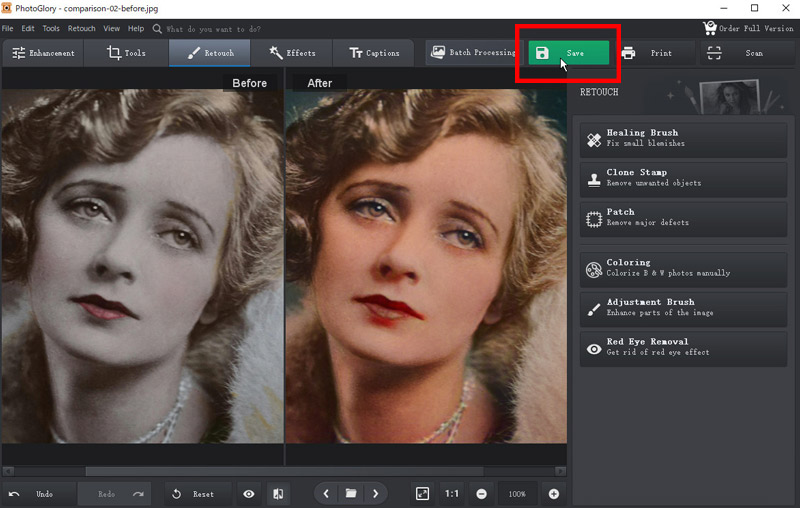Image resolution: width=800 pixels, height=508 pixels.
Task: Set zoom to 1:1 scale
Action: click(x=452, y=494)
